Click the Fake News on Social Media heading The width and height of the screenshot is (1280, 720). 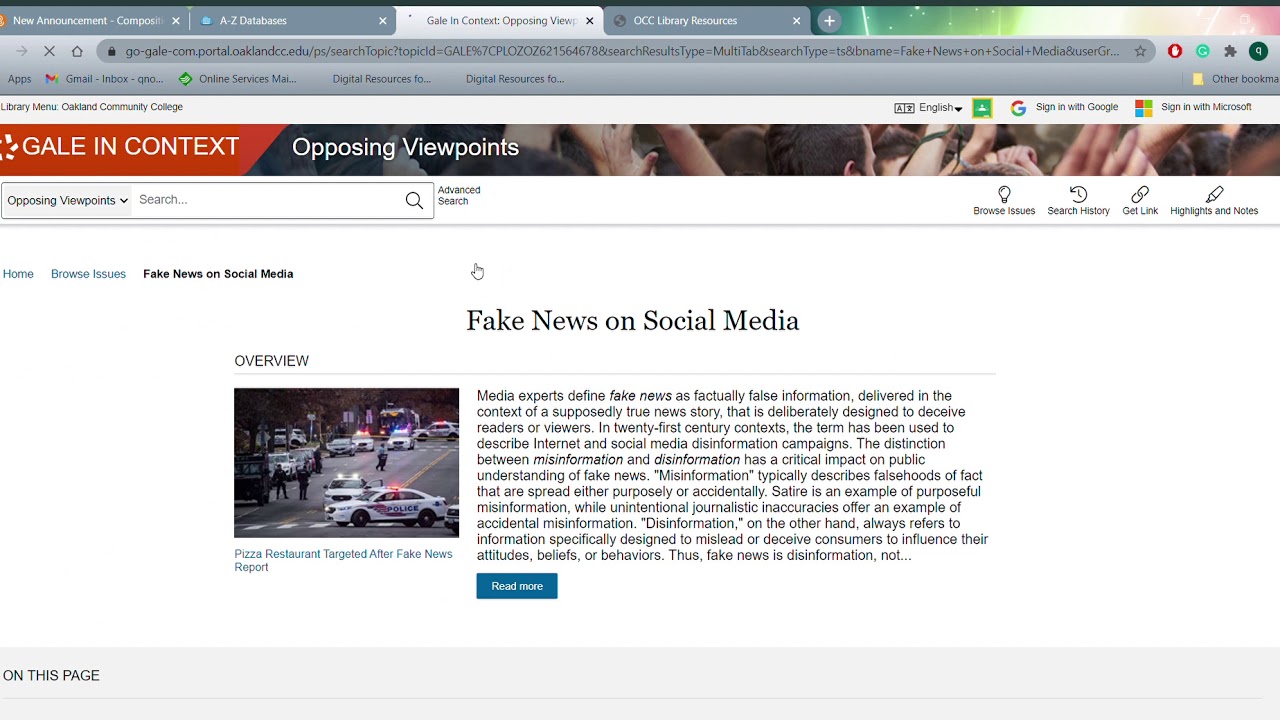(632, 321)
